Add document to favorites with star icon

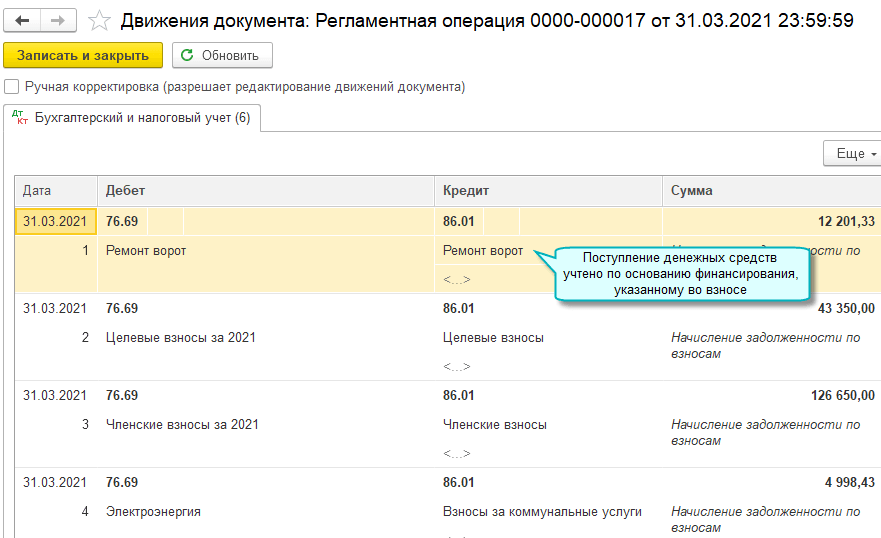(x=99, y=20)
